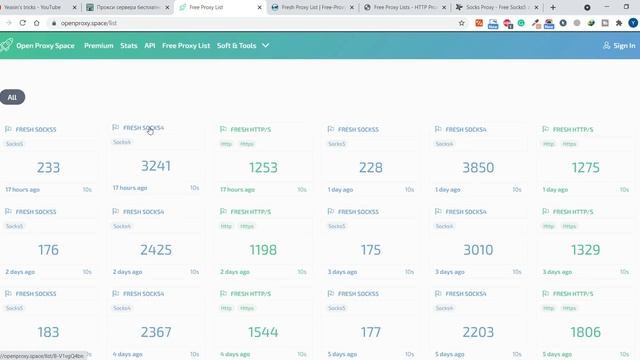Click the flag icon on the 233 Socks5 card
The height and width of the screenshot is (360, 640).
click(8, 129)
